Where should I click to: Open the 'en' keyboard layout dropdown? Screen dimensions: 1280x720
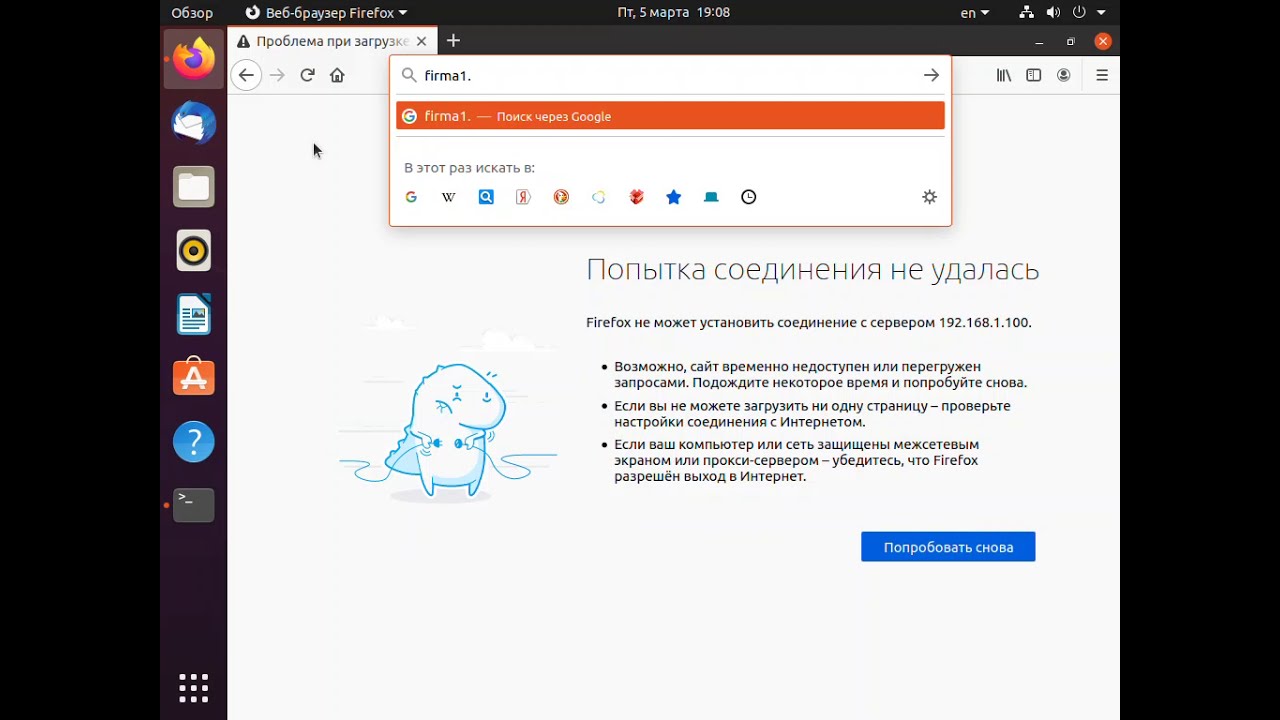coord(974,13)
